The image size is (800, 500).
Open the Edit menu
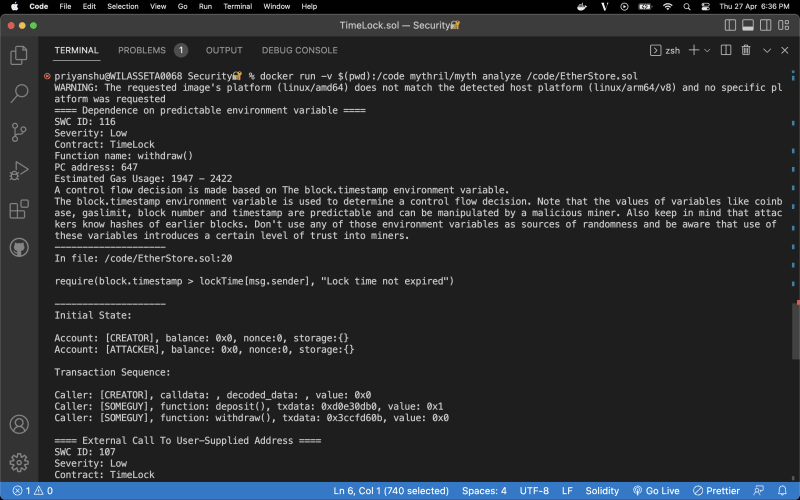click(x=89, y=6)
